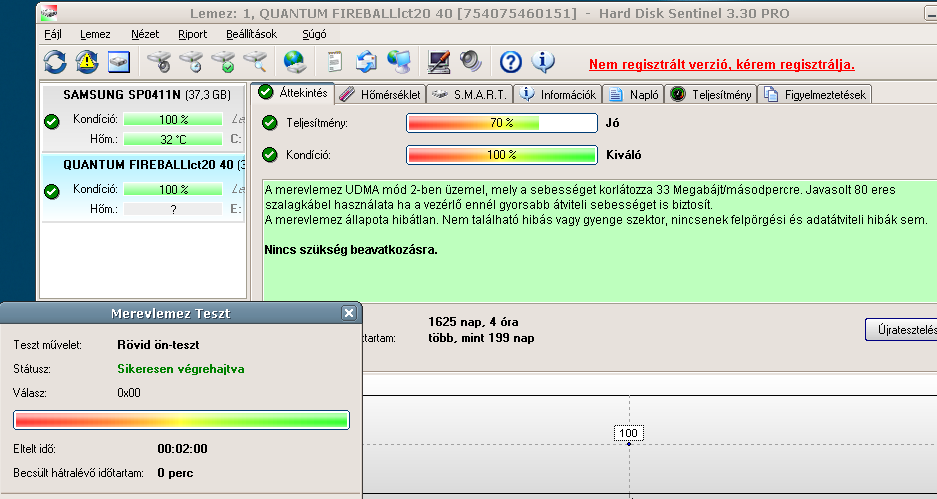Switch to the Napló tab
The image size is (937, 499).
click(634, 94)
